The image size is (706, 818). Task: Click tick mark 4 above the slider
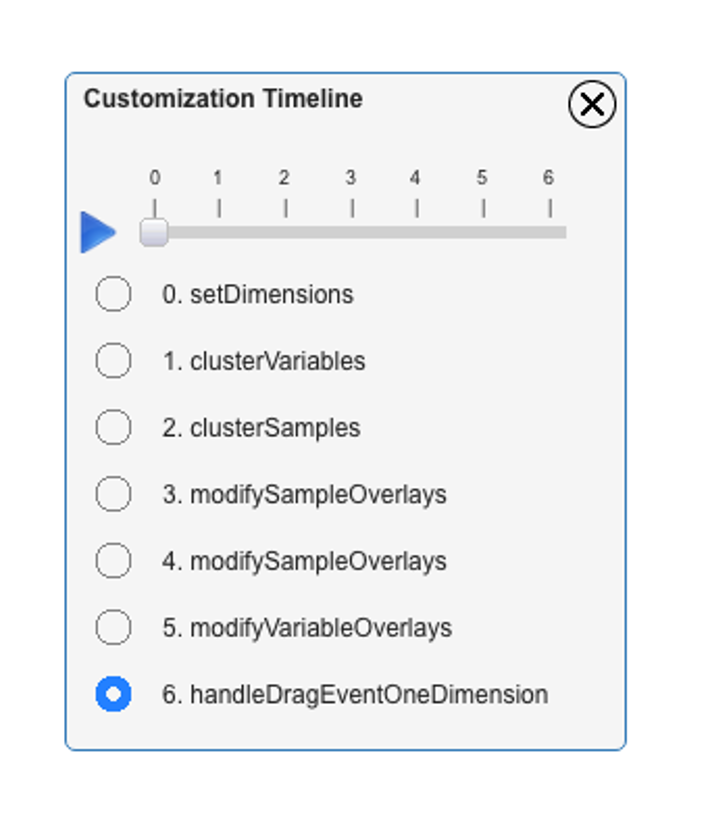point(416,208)
